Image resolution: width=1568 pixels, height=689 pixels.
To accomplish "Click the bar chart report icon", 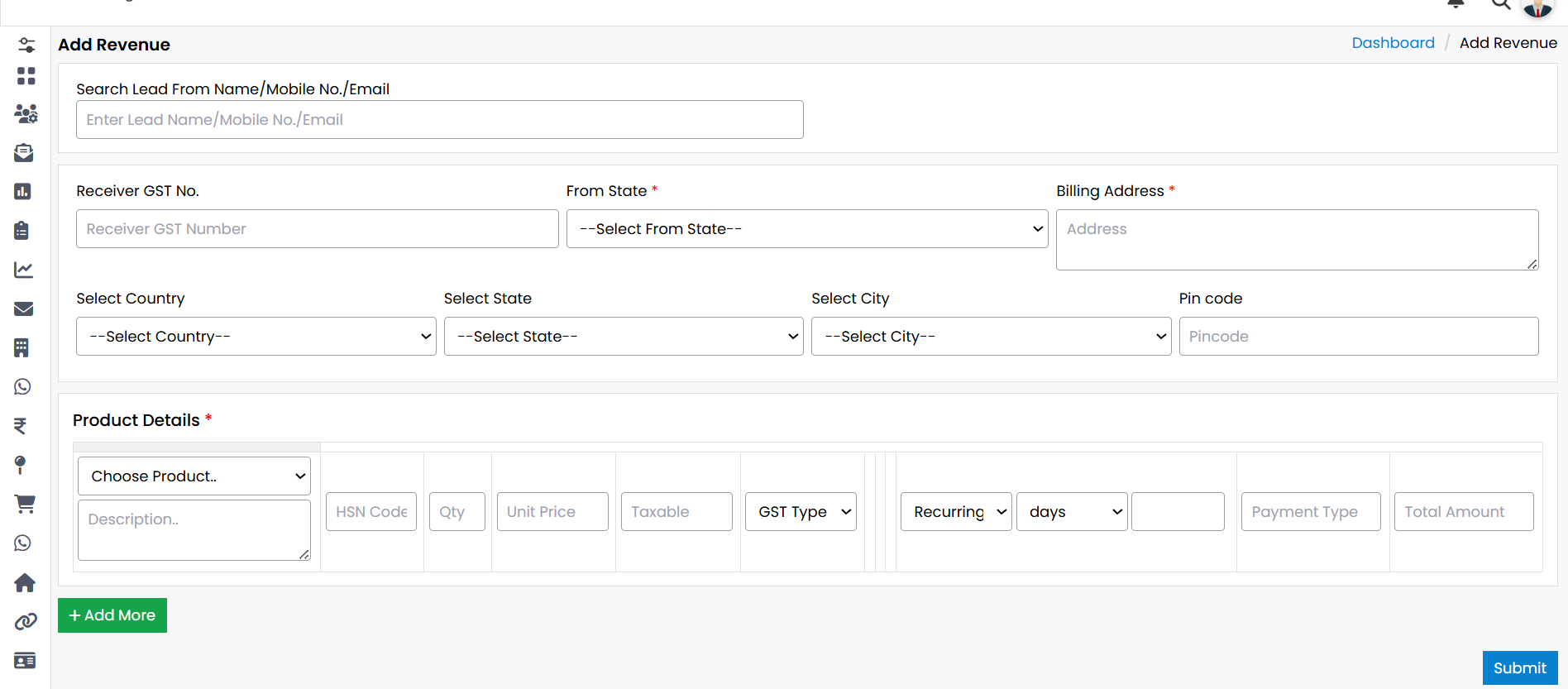I will tap(23, 191).
